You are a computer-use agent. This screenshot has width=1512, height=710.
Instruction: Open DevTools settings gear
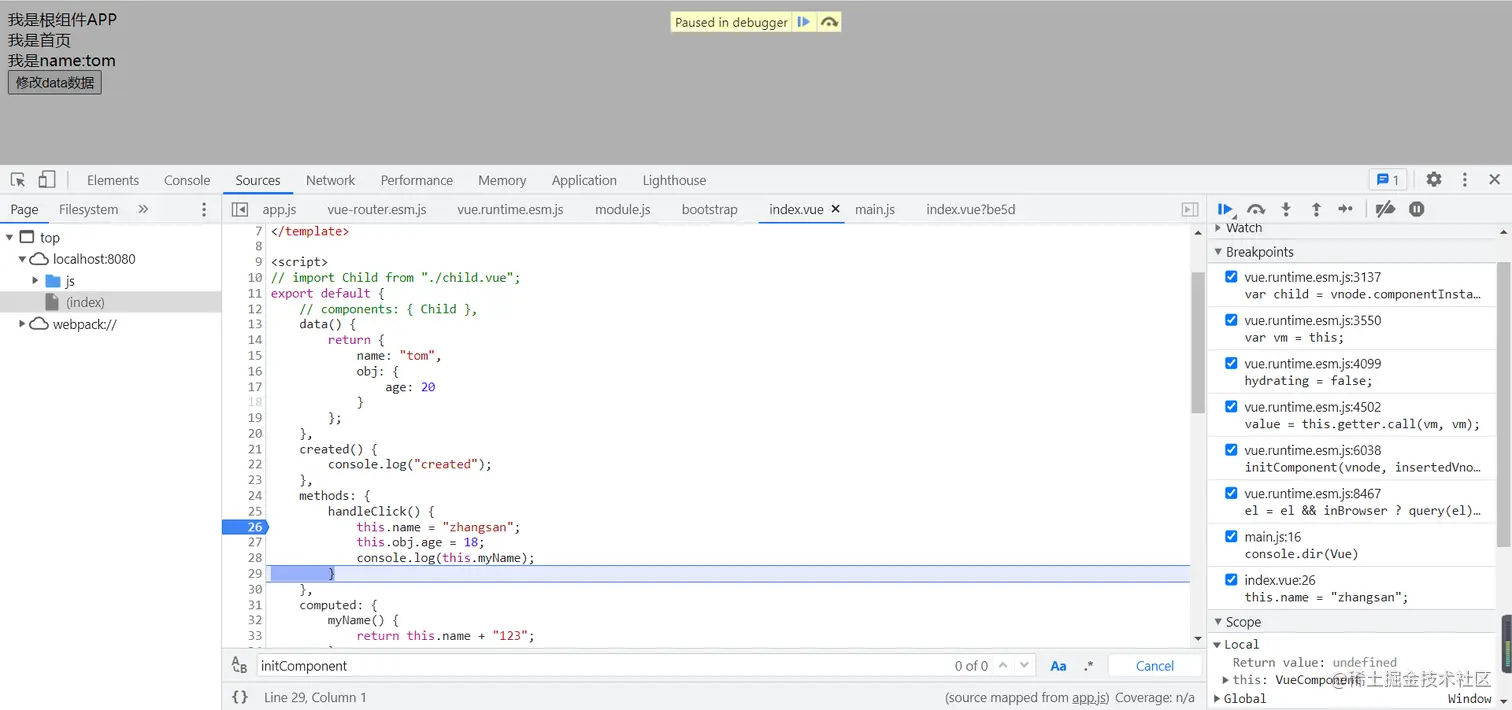tap(1434, 179)
